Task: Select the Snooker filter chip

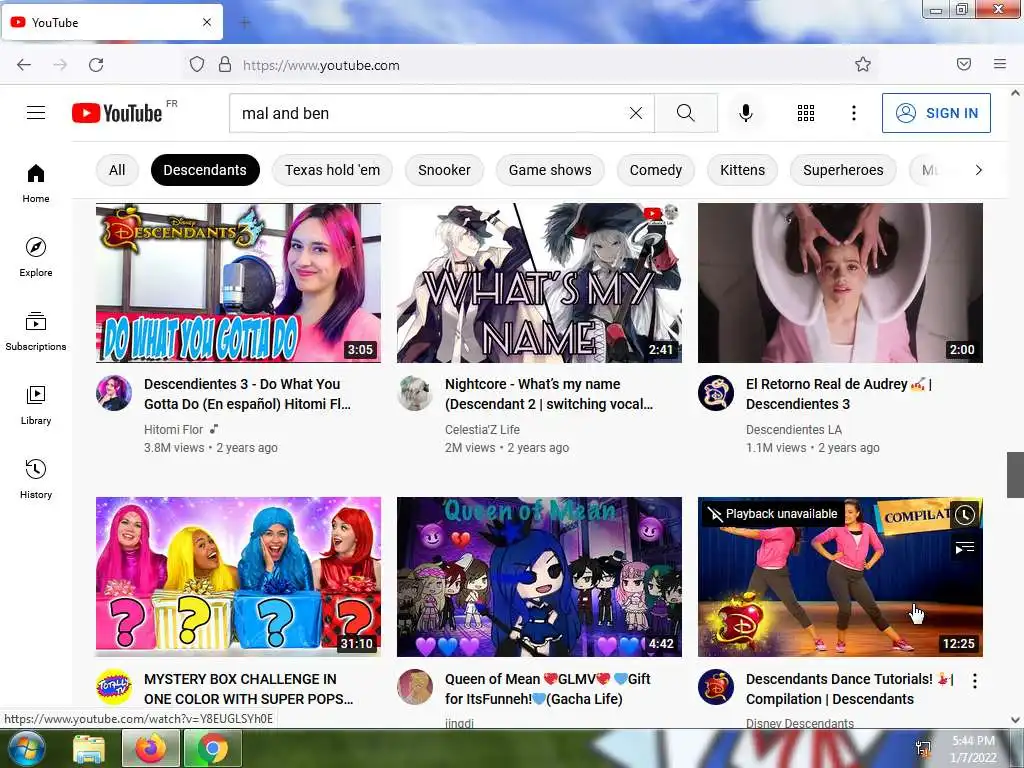Action: (444, 170)
